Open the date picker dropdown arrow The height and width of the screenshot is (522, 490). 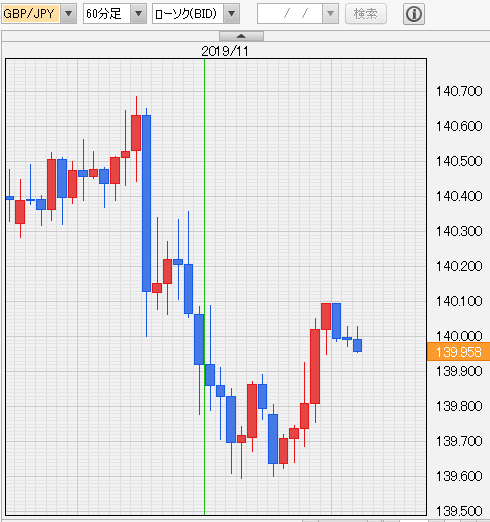tap(330, 14)
